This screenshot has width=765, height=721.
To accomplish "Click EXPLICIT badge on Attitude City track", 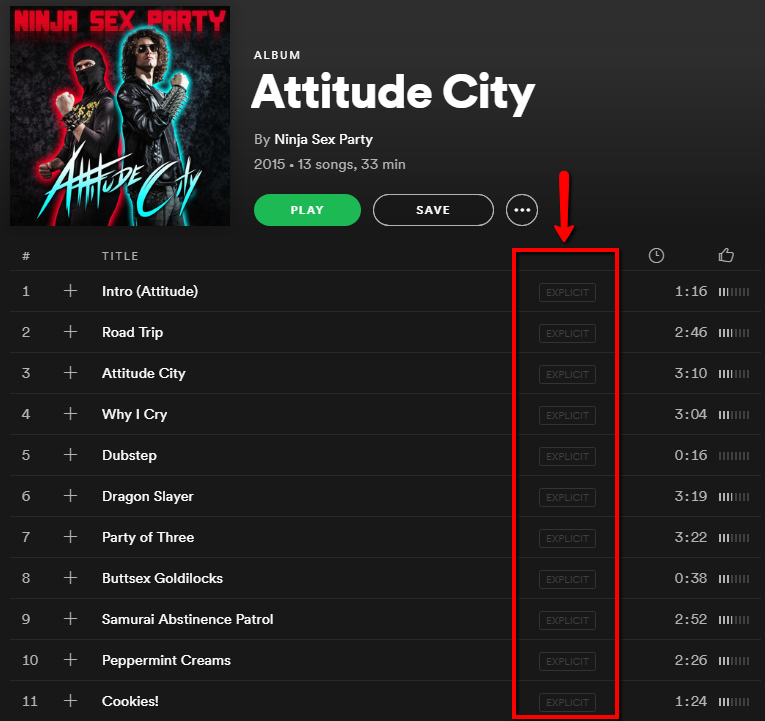I will tap(567, 374).
